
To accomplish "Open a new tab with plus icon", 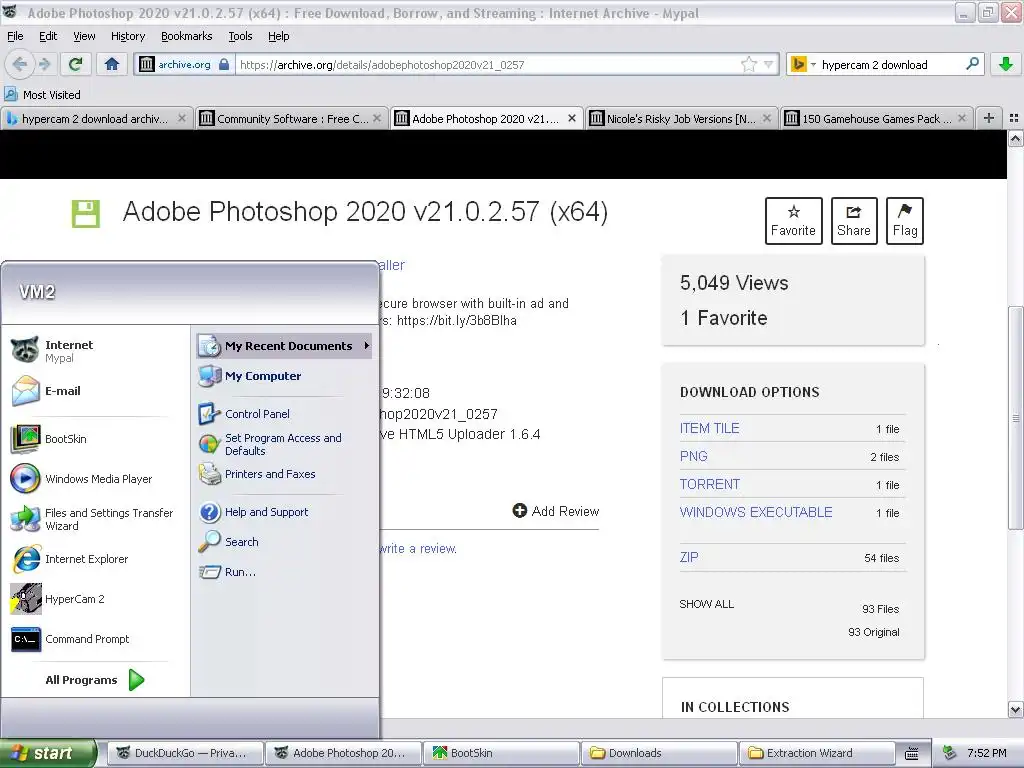I will point(989,118).
